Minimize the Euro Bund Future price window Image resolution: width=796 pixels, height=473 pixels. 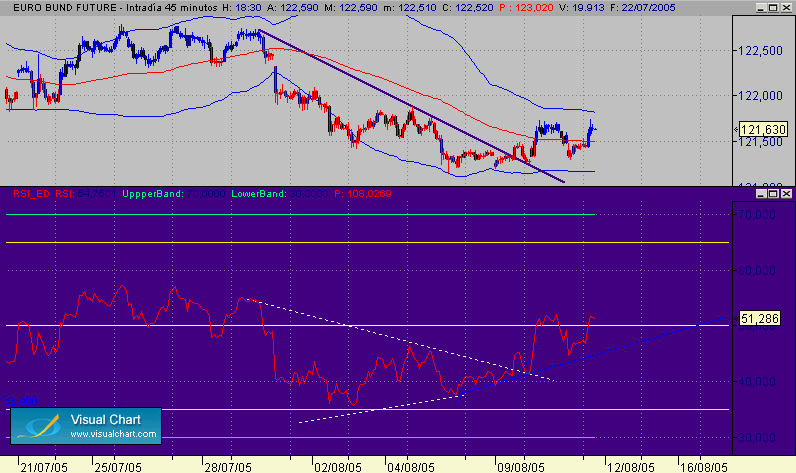tap(760, 8)
